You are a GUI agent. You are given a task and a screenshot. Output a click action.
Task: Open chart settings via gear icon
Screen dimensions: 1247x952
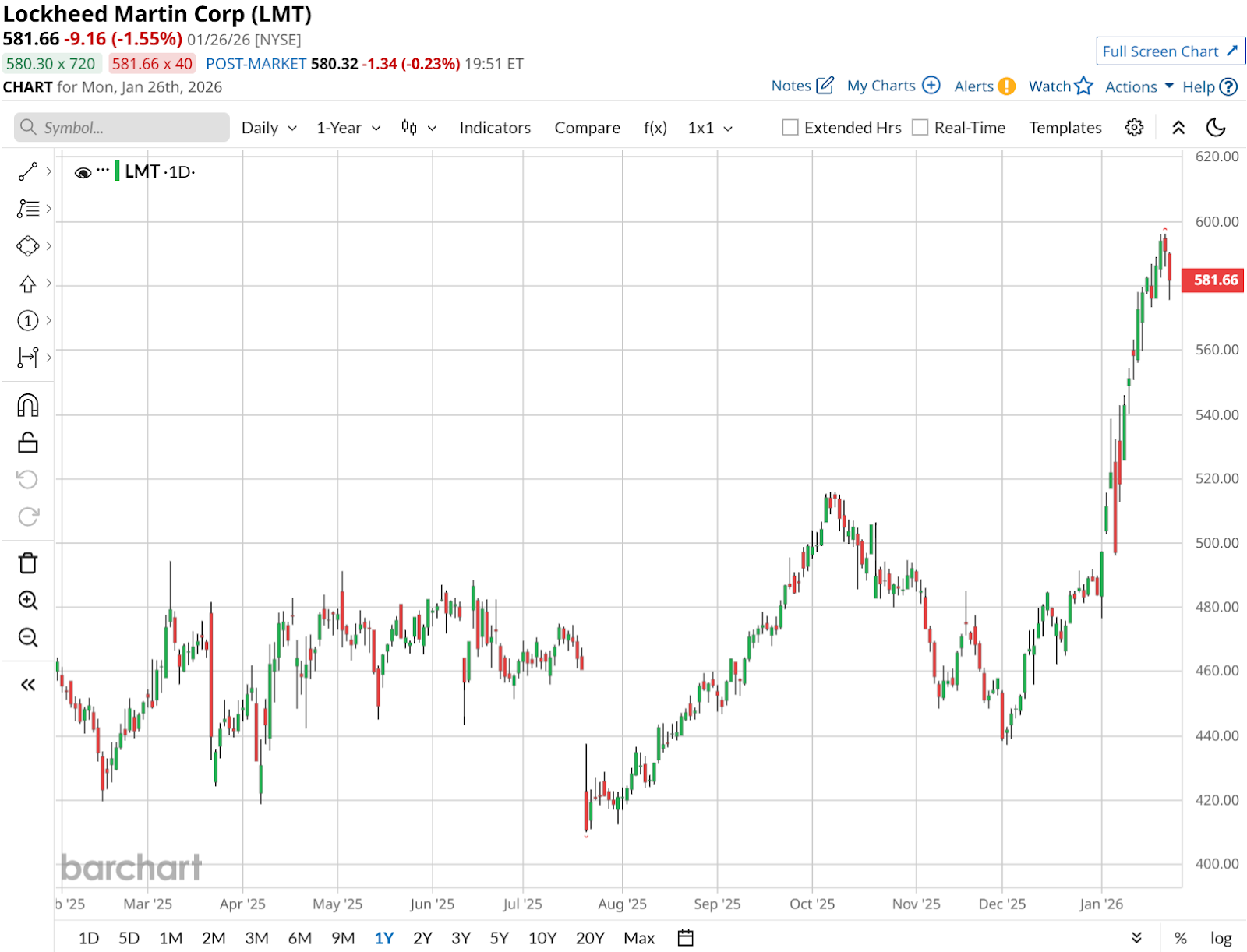1134,127
